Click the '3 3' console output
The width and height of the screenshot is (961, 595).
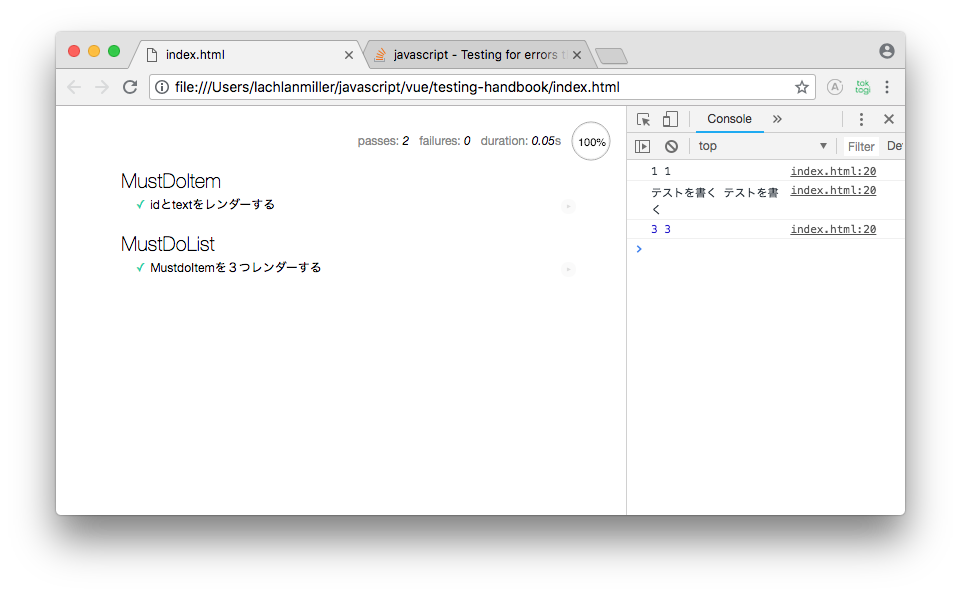pyautogui.click(x=661, y=229)
